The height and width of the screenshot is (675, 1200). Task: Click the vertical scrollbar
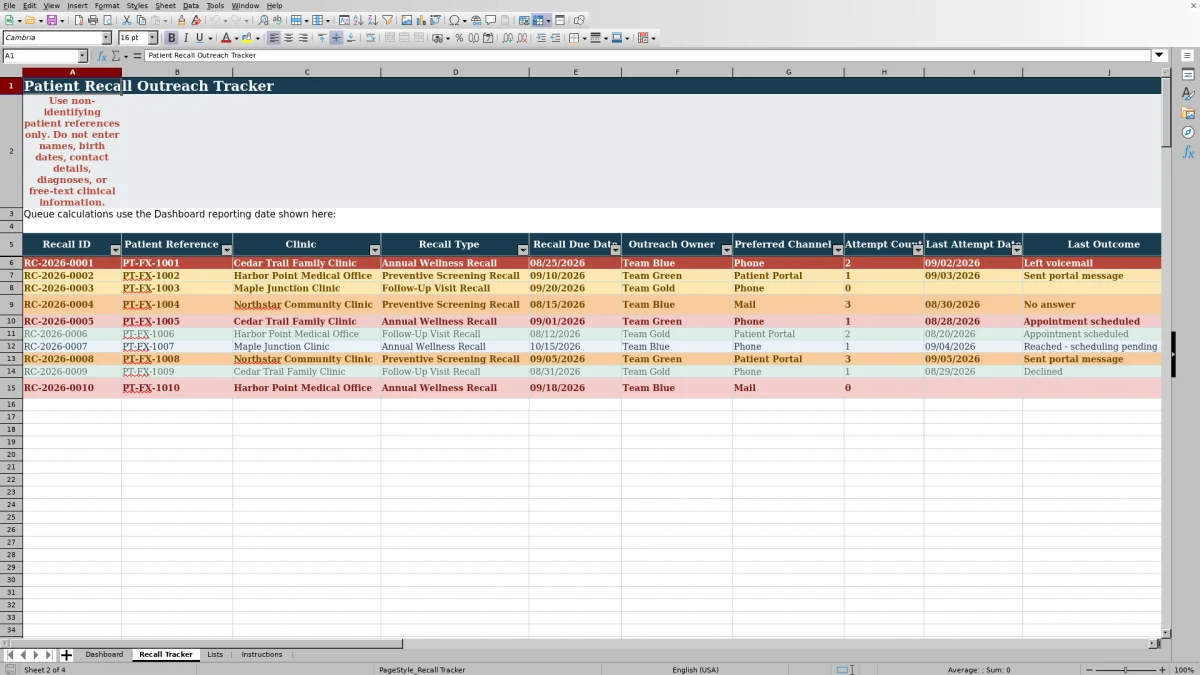point(1166,350)
